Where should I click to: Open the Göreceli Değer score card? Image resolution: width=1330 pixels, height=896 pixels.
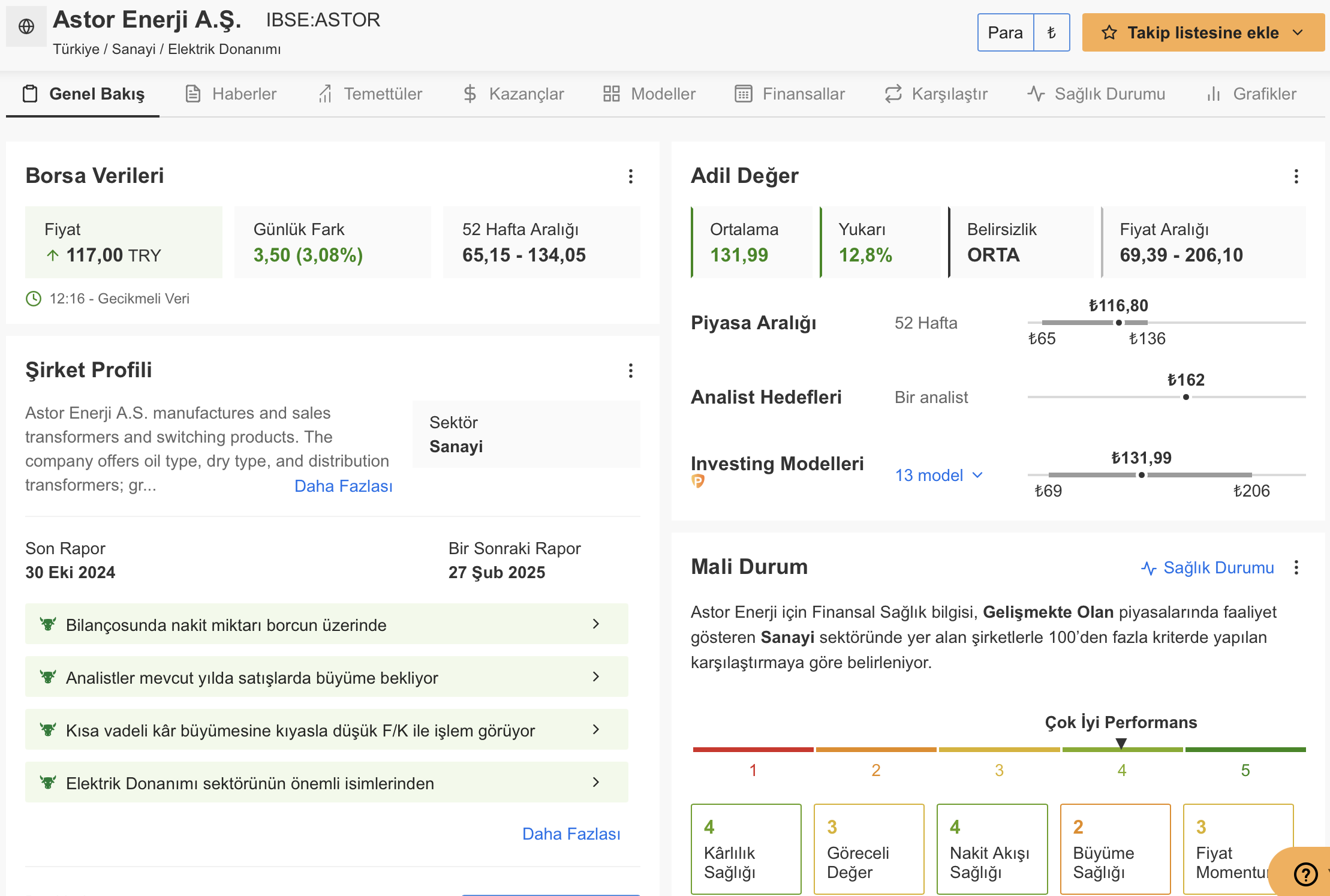tap(869, 849)
